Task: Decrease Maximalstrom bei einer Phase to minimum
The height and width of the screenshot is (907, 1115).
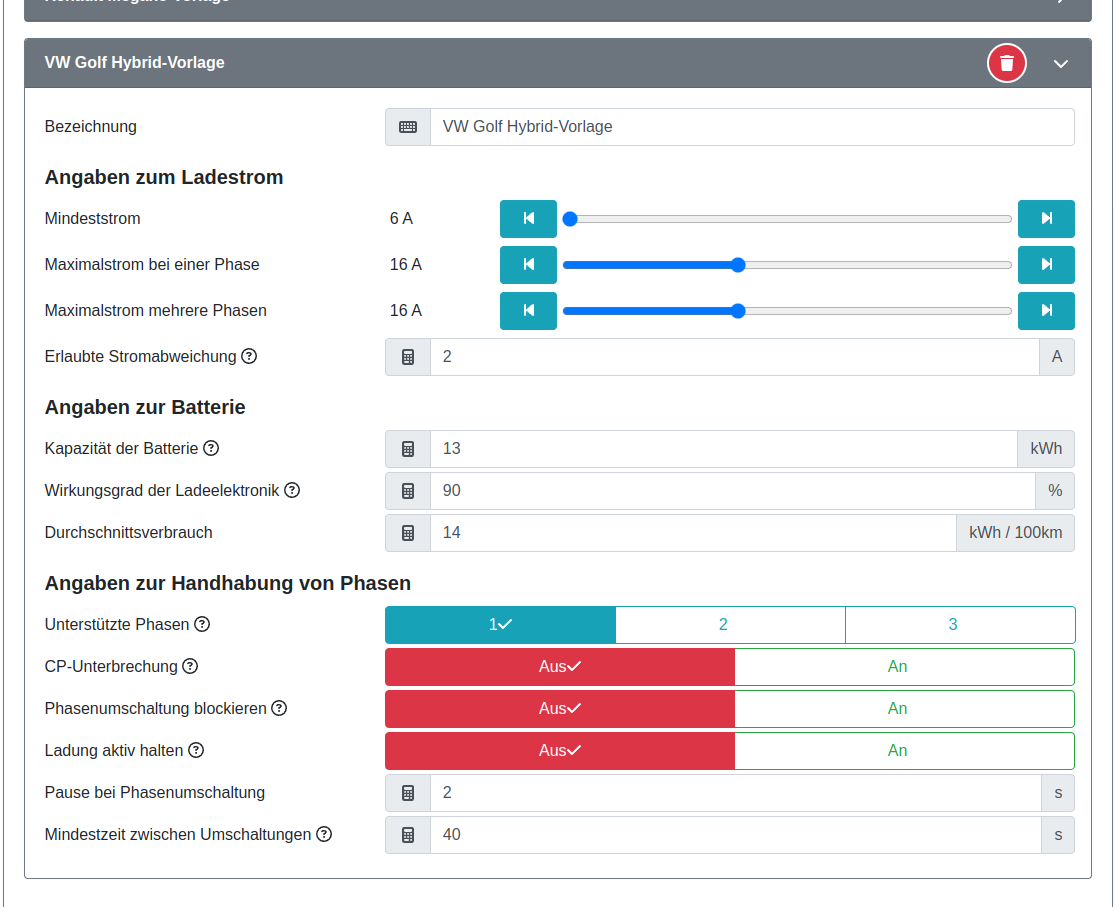Action: coord(528,265)
